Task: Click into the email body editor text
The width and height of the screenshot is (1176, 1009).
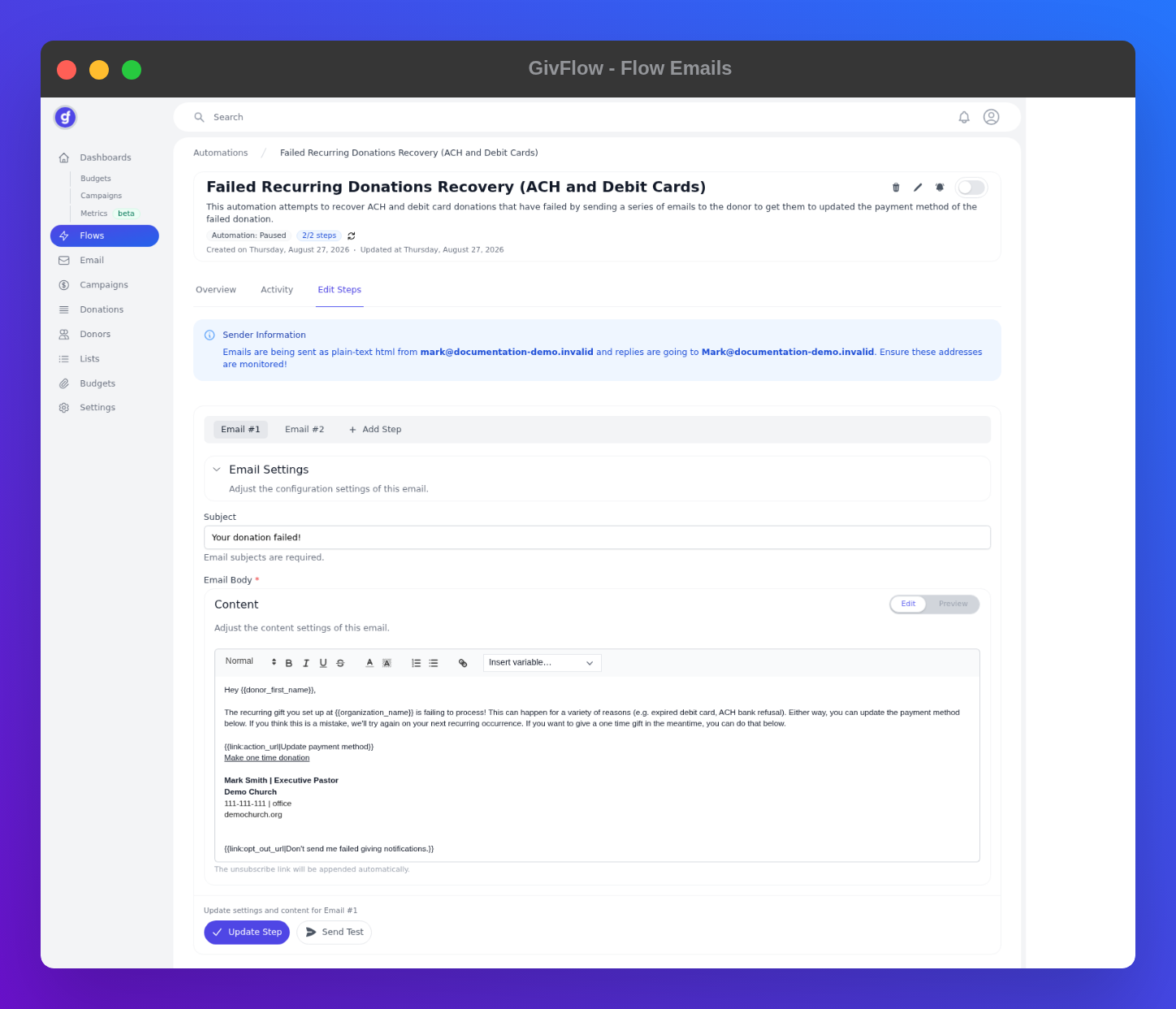Action: click(597, 769)
